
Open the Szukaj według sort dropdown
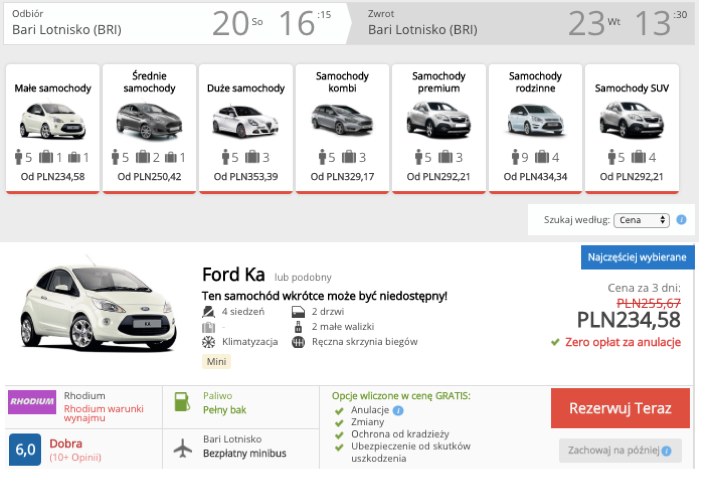[x=640, y=220]
